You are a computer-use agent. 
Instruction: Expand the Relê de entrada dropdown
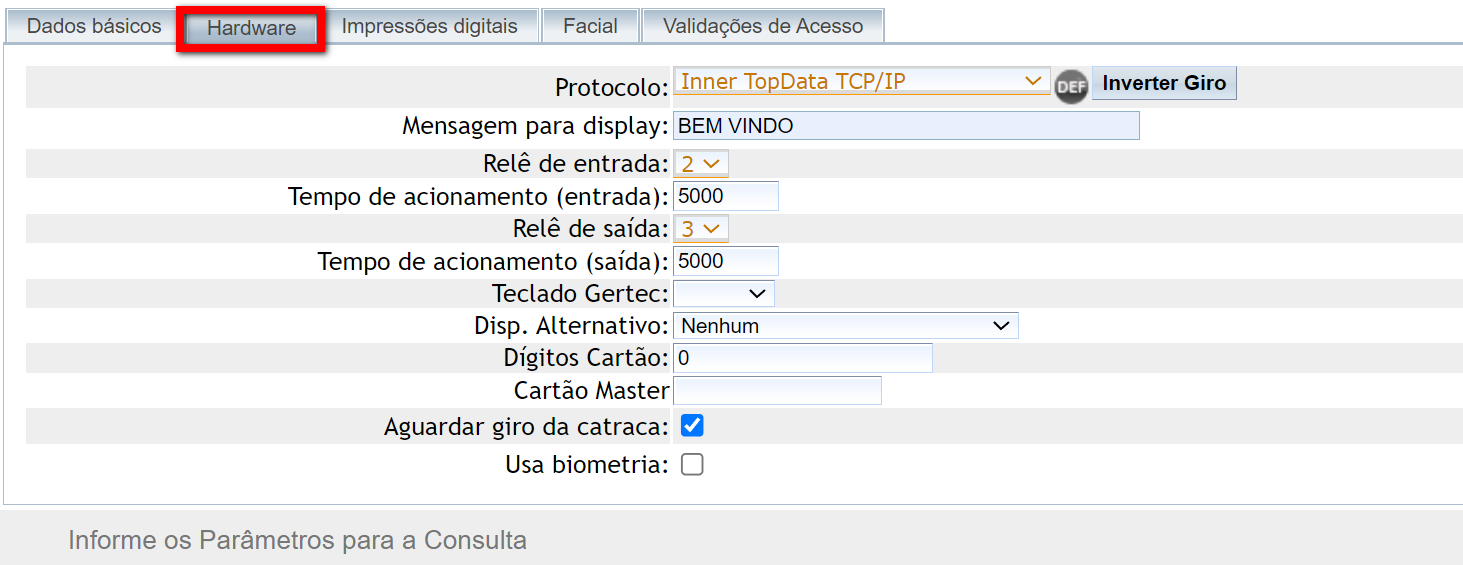(x=701, y=163)
